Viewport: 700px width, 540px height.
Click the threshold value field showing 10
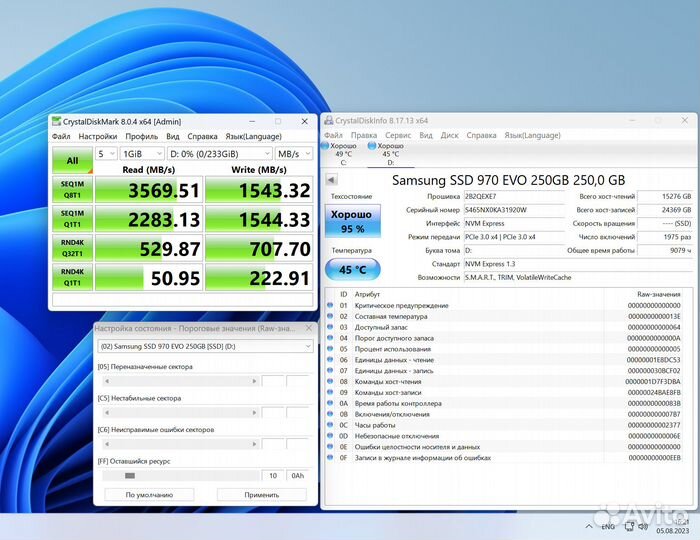coord(273,476)
